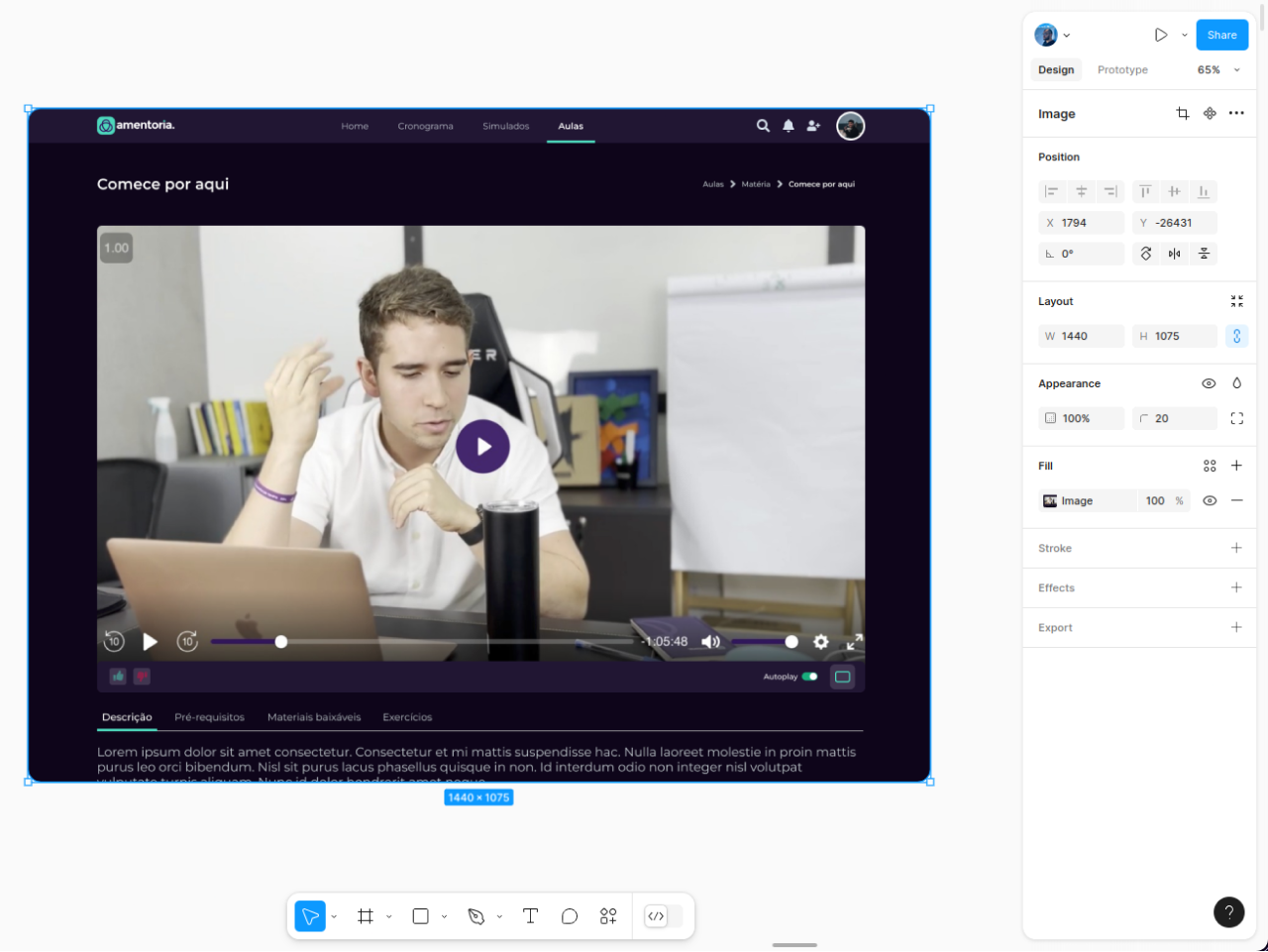Select the Rectangle shape tool
Screen dimensions: 1268x952
(420, 916)
